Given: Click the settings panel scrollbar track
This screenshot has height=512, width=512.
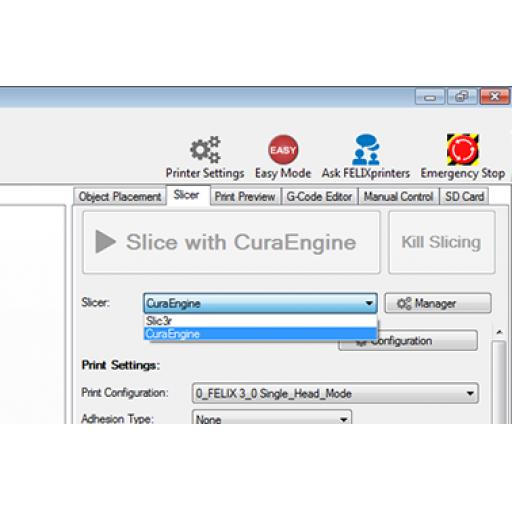Looking at the screenshot, I should [x=499, y=382].
